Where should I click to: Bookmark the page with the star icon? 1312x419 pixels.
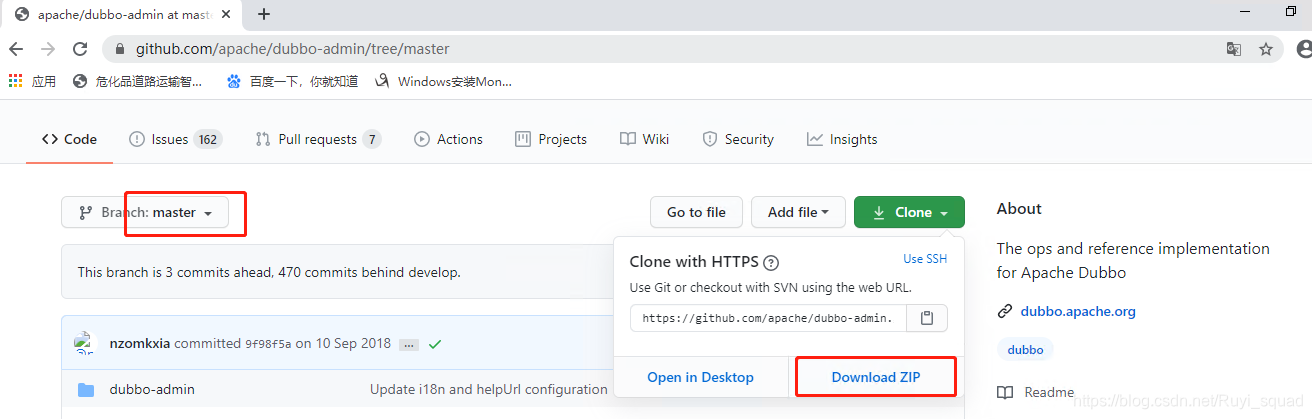(x=1266, y=49)
